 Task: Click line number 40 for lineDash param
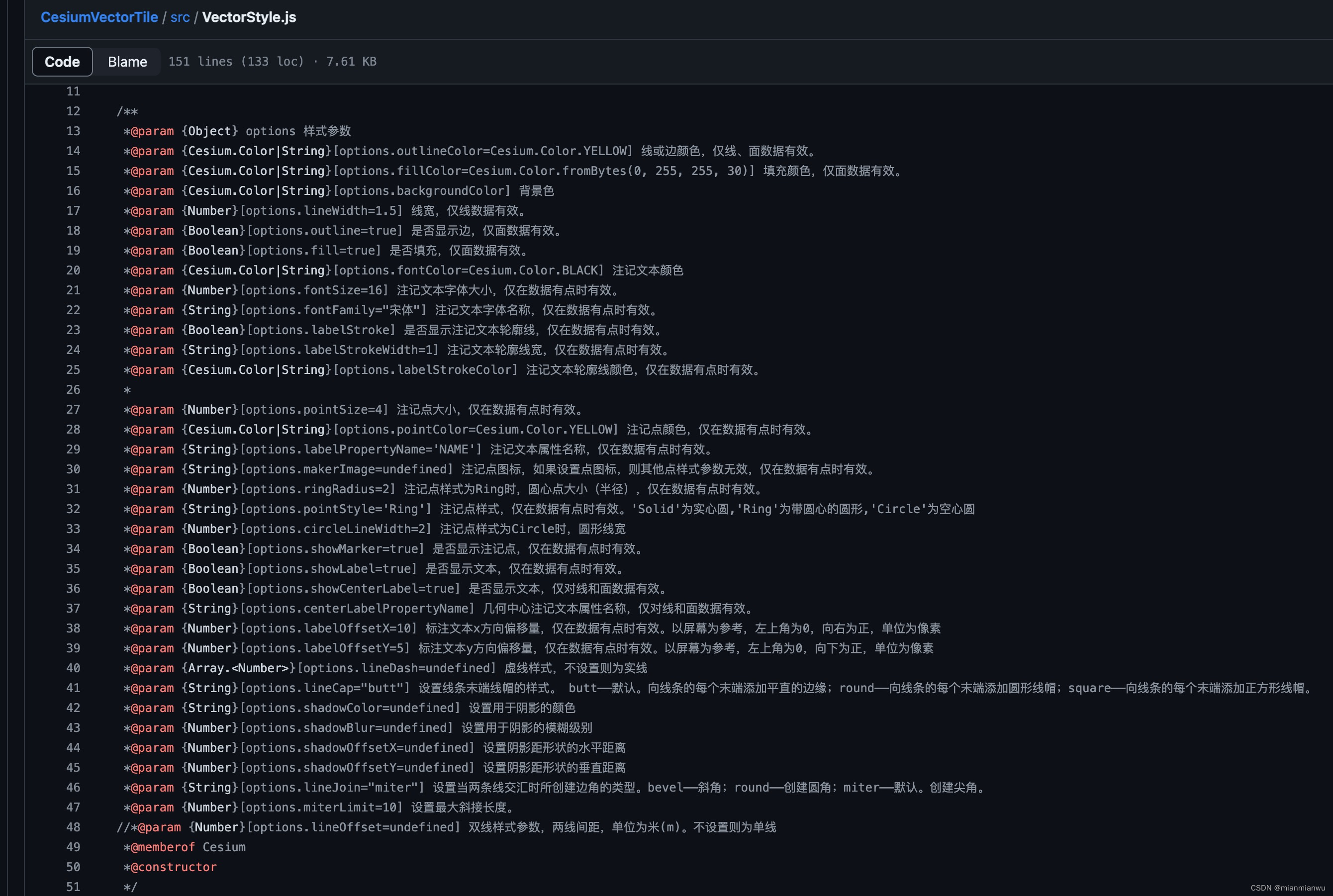pyautogui.click(x=73, y=668)
